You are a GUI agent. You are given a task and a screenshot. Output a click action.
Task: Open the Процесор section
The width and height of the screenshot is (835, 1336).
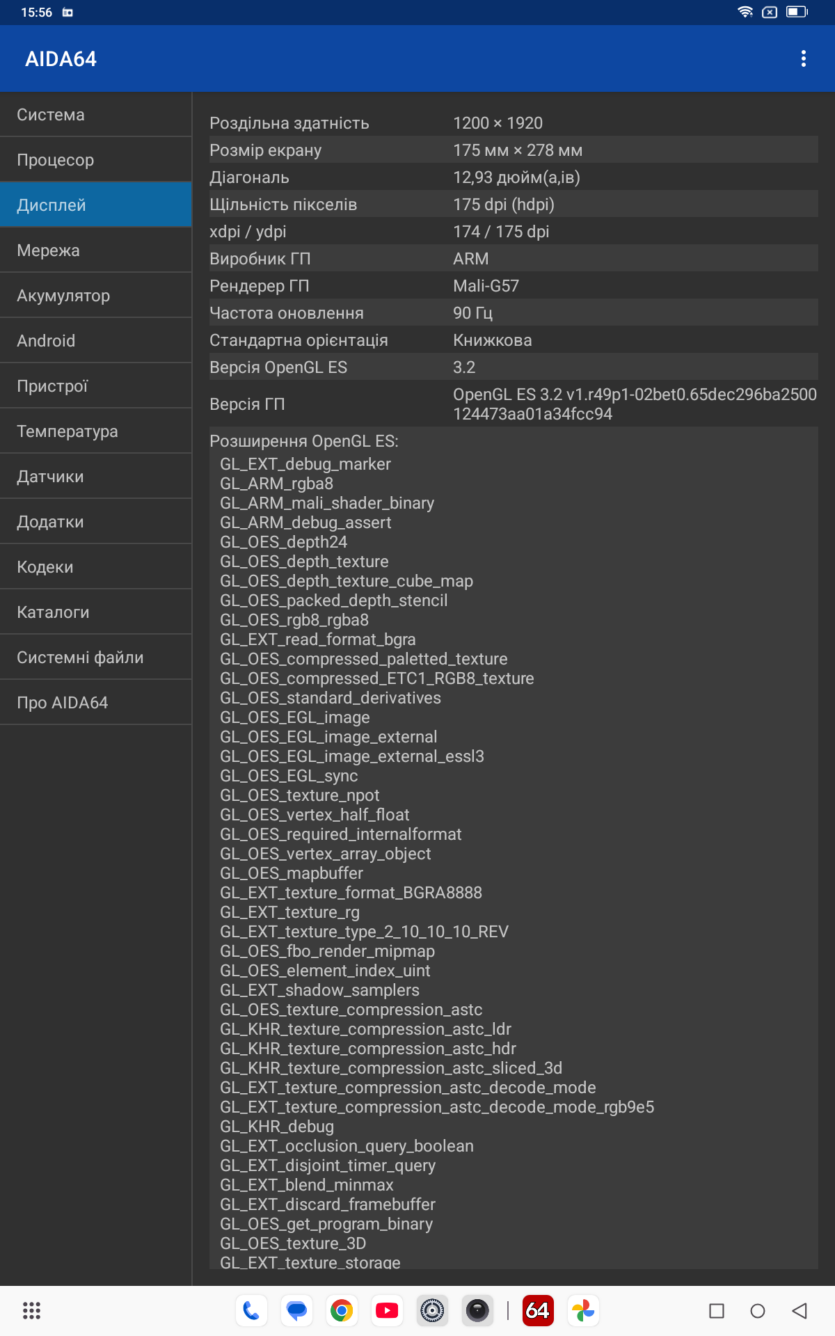click(x=95, y=160)
